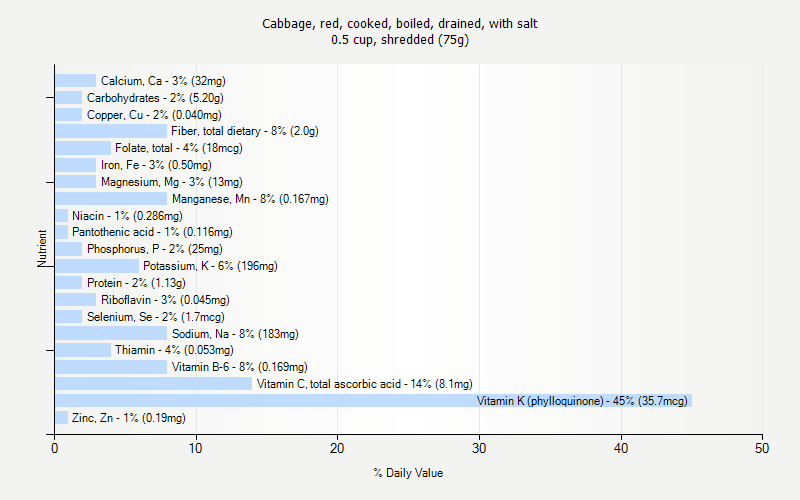Image resolution: width=800 pixels, height=500 pixels.
Task: Click the blue bar beside Vitamin C
Action: tap(154, 384)
